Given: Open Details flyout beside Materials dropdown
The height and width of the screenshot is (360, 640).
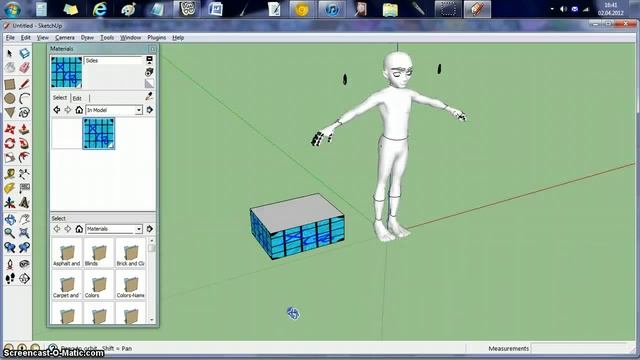Looking at the screenshot, I should click(x=150, y=229).
